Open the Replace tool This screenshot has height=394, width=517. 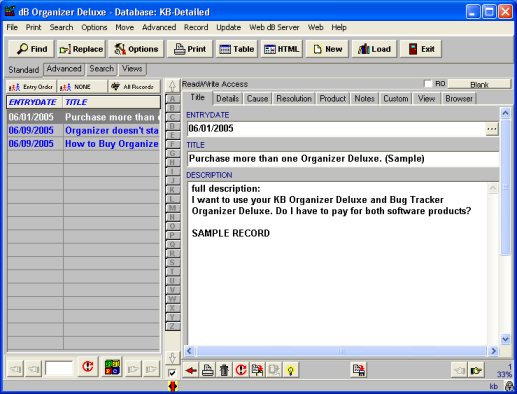tap(81, 49)
